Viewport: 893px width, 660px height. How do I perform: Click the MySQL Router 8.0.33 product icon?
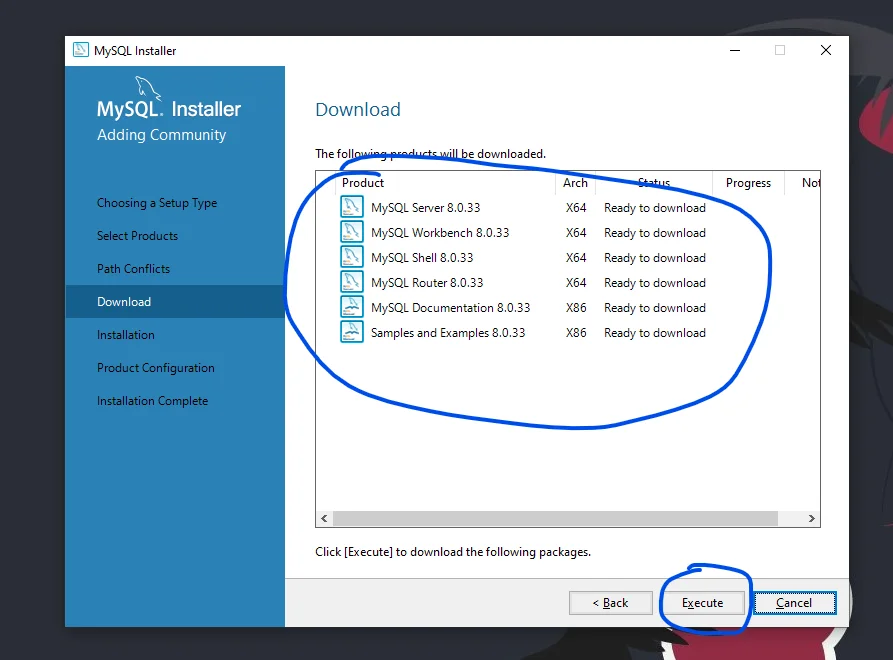coord(351,282)
